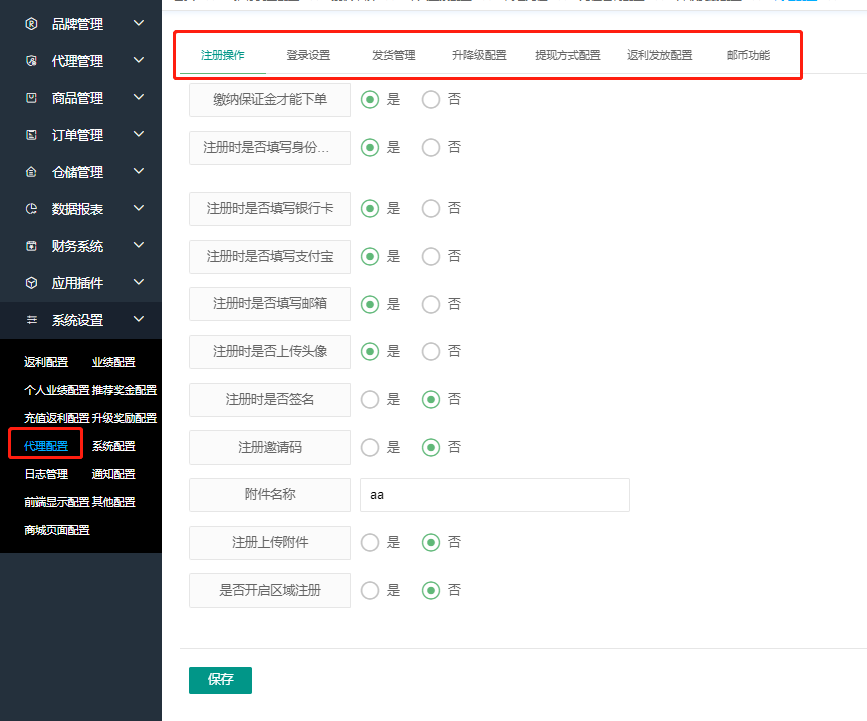Viewport: 867px width, 721px height.
Task: Expand the 品牌管理 chevron arrow
Action: tap(139, 24)
